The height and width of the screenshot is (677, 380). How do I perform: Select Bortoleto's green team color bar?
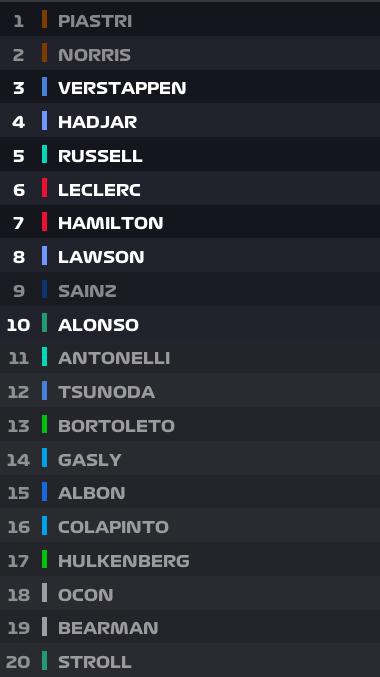(44, 424)
